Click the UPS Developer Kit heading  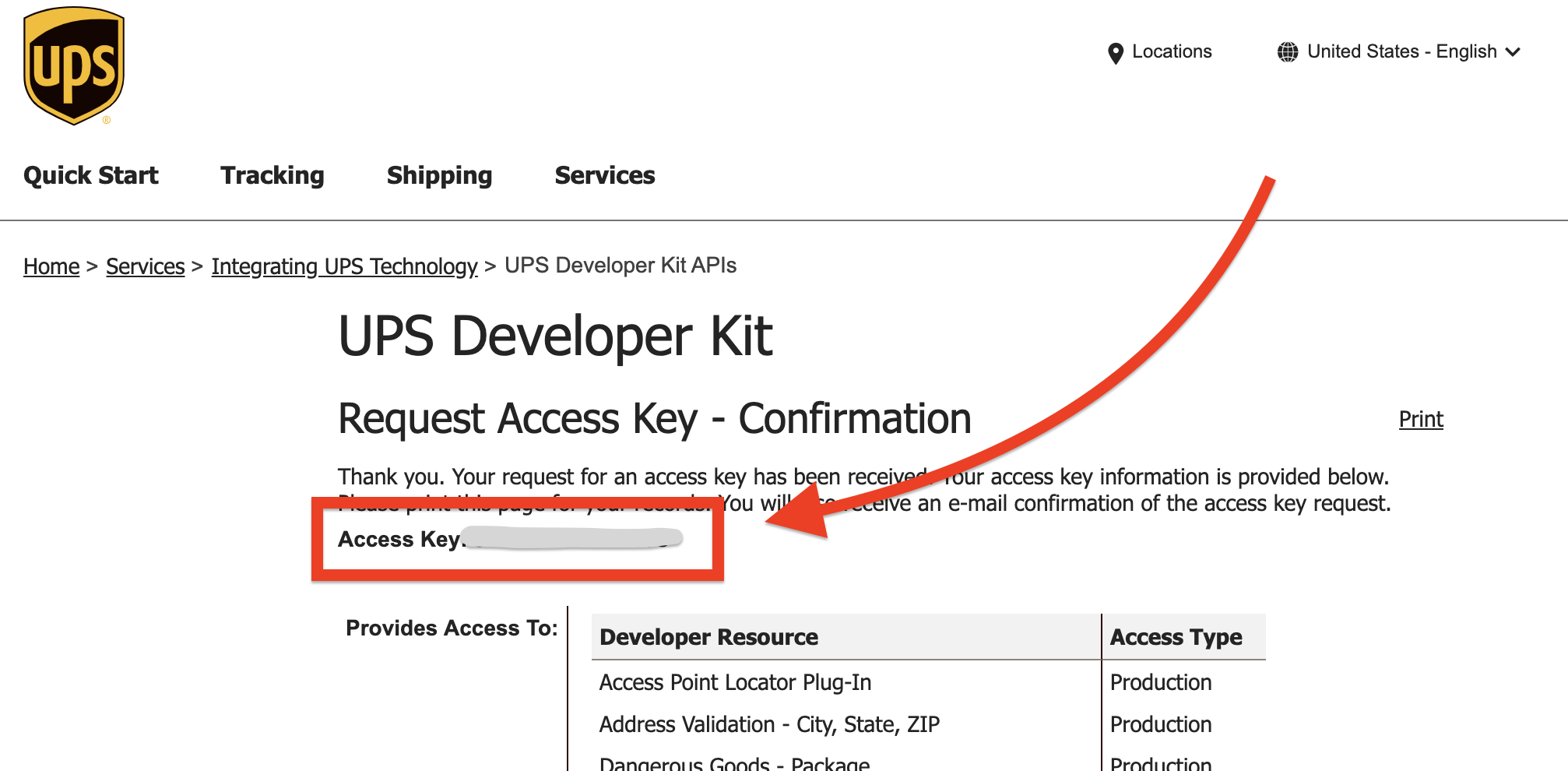tap(555, 336)
